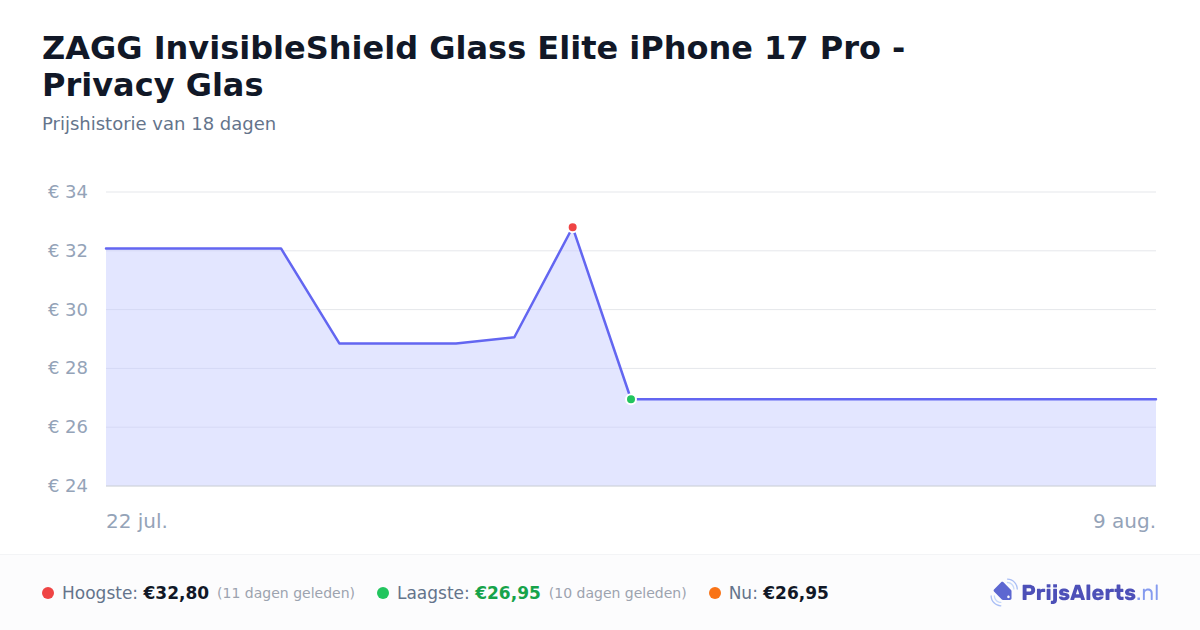Click the €32,80 highest price value
Viewport: 1200px width, 630px height.
(176, 593)
